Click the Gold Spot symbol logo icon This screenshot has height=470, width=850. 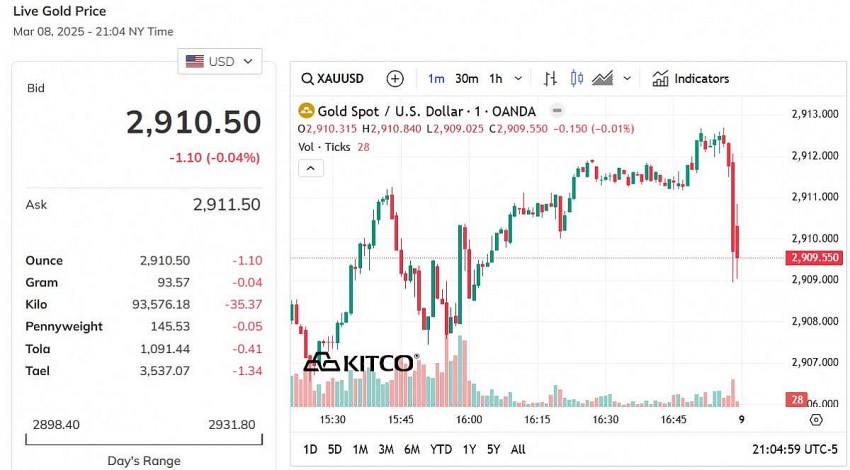pyautogui.click(x=307, y=111)
